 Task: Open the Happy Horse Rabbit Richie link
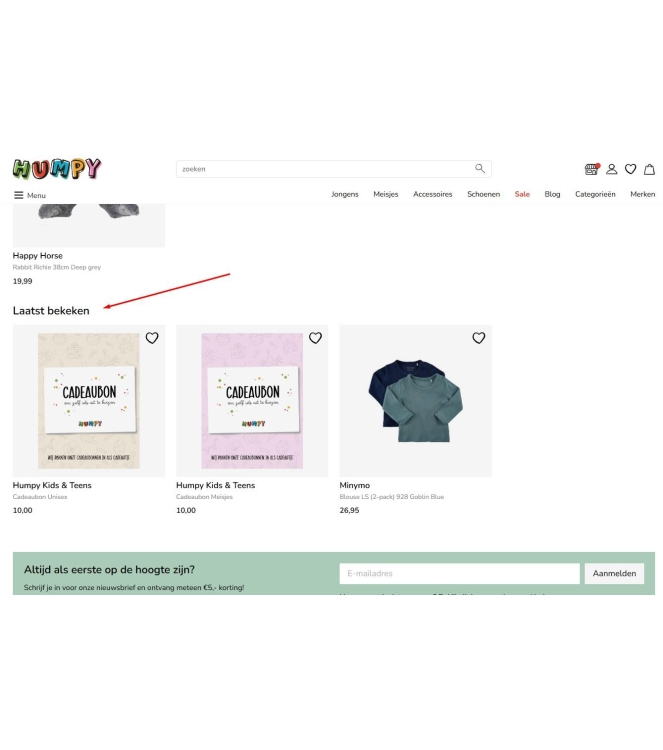pos(56,267)
